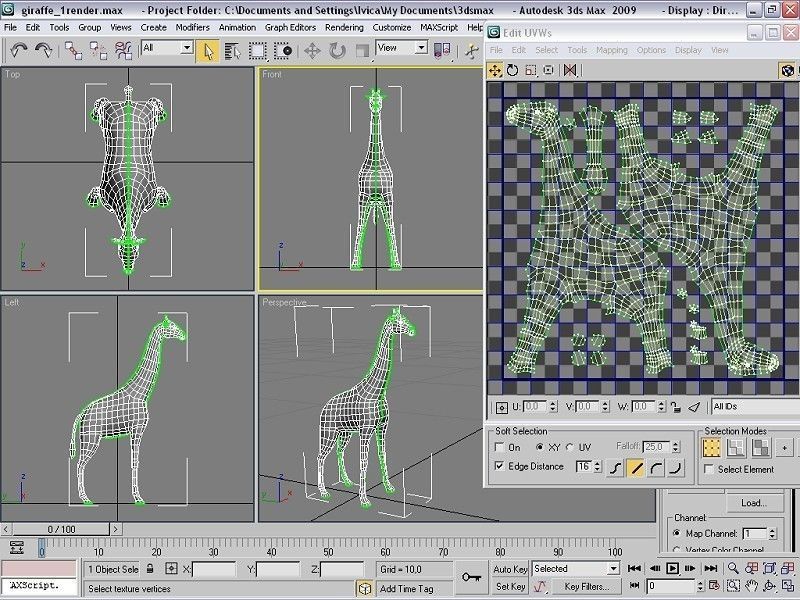
Task: Open the All IDs dropdown in Edit UVWs
Action: (755, 407)
